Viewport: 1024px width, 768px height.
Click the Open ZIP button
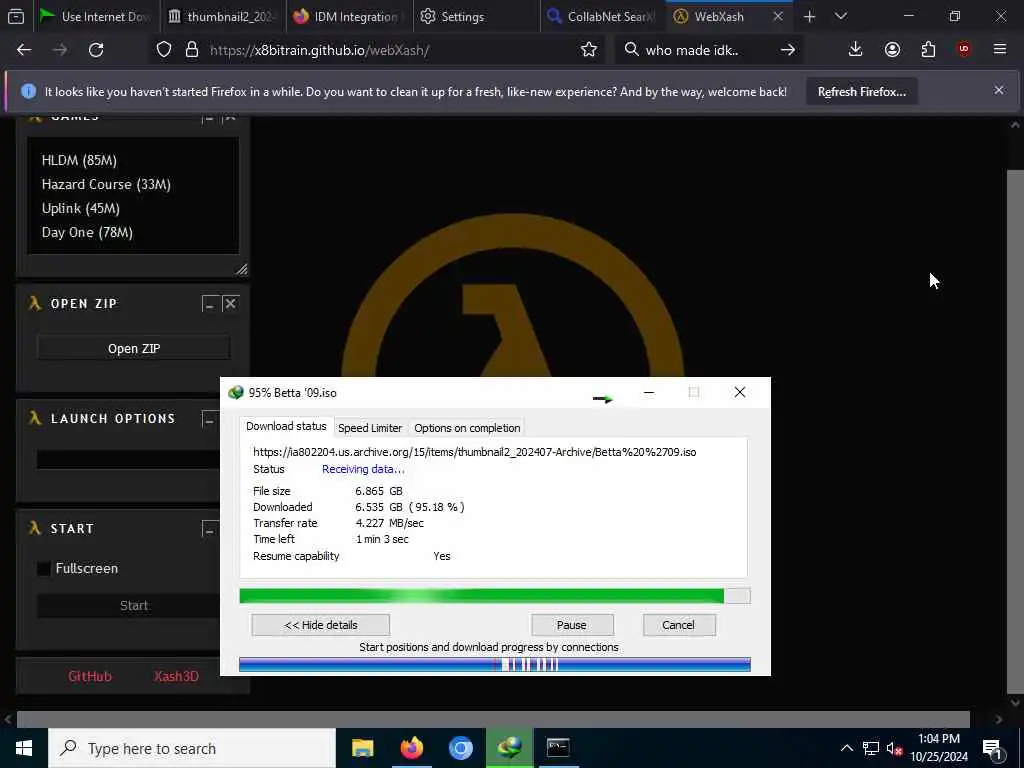click(x=134, y=348)
